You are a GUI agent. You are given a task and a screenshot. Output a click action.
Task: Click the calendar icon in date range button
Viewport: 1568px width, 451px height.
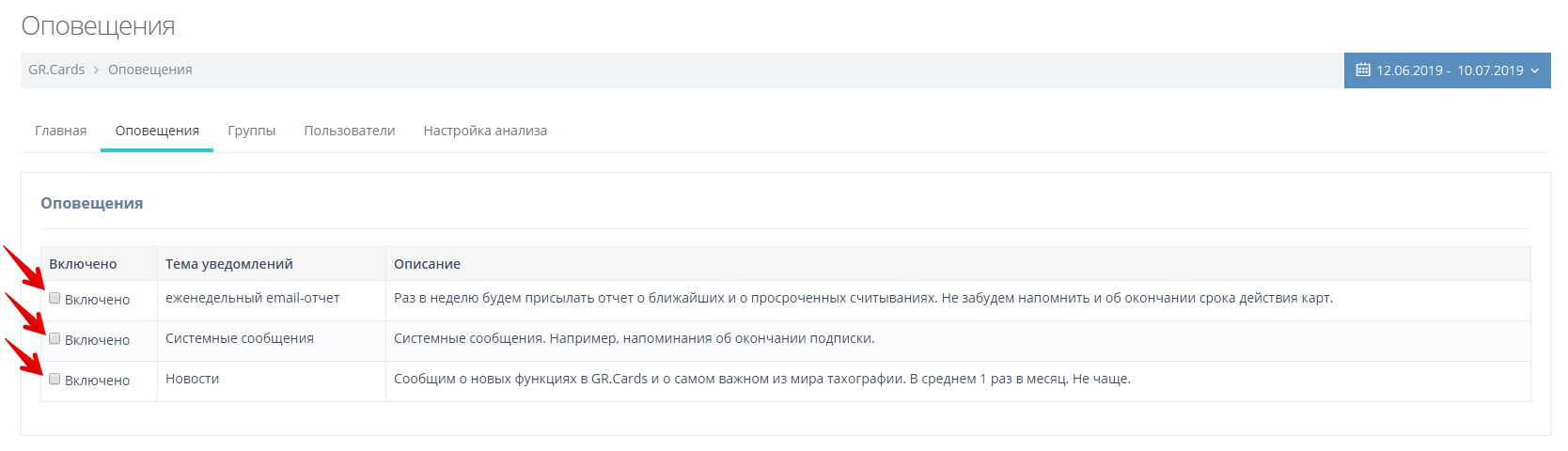[1363, 70]
